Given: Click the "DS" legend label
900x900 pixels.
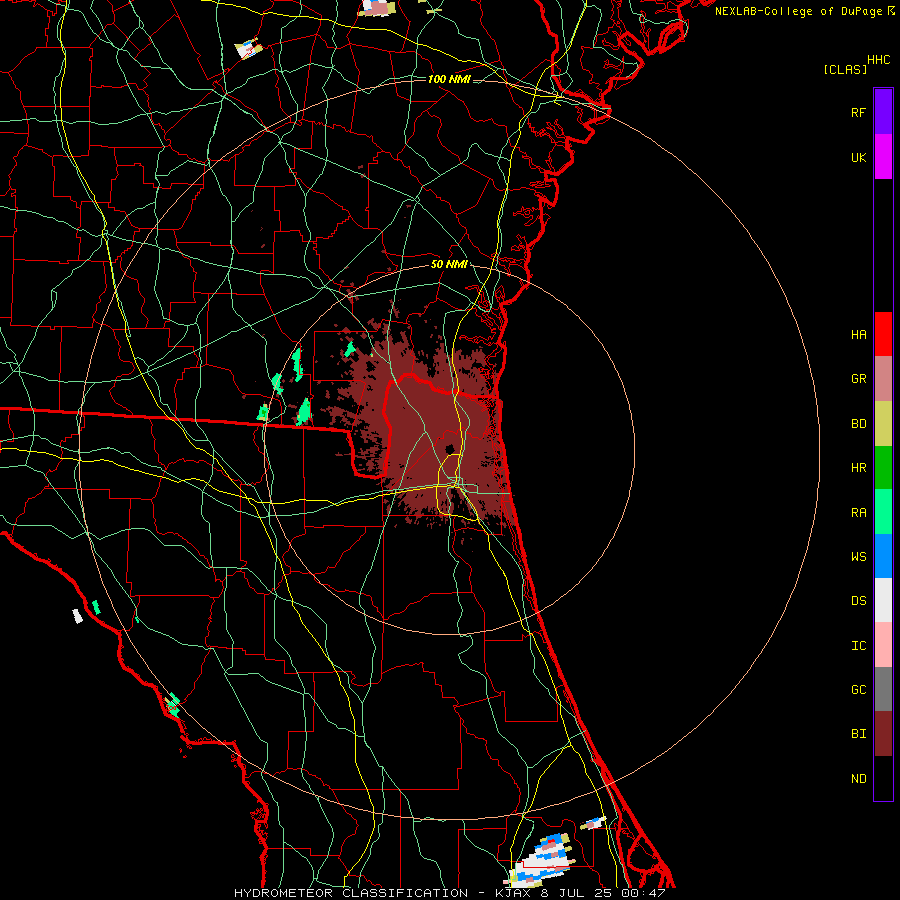Looking at the screenshot, I should [858, 600].
